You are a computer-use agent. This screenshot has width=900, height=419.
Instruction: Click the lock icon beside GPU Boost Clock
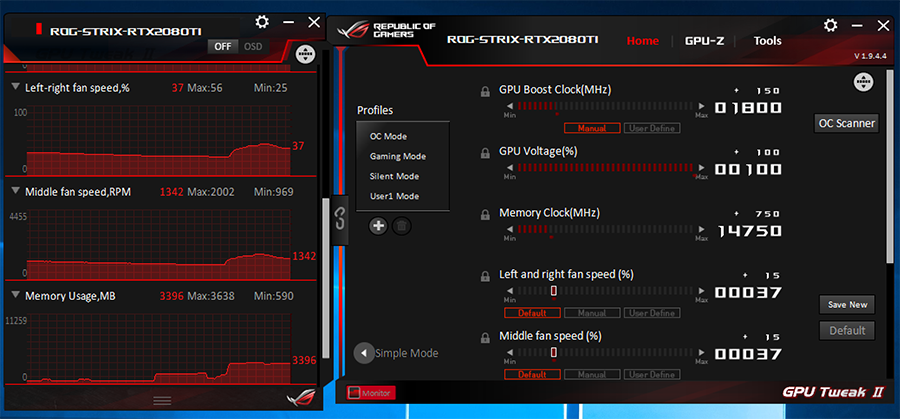pyautogui.click(x=485, y=90)
